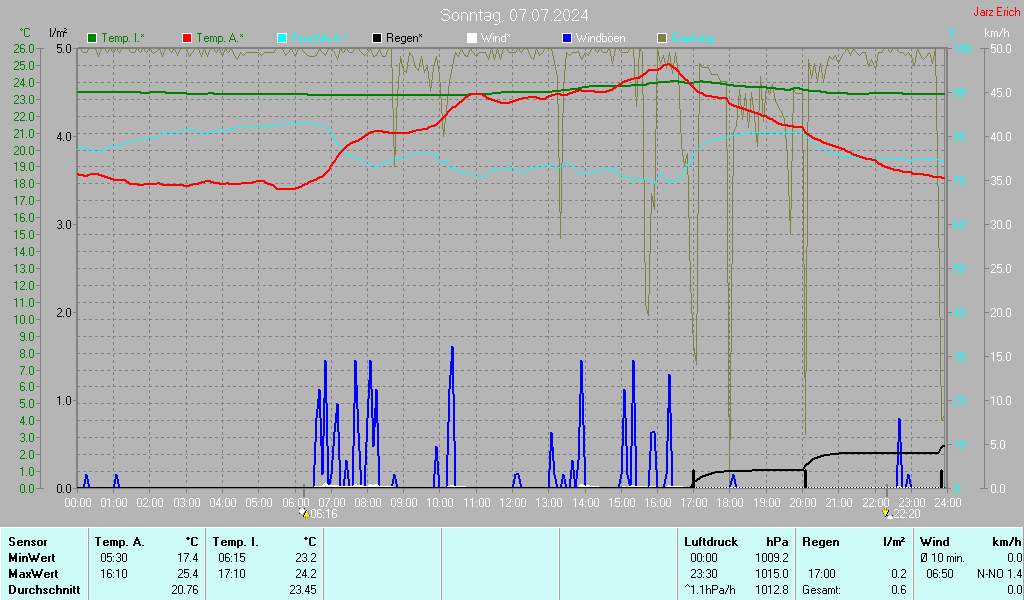This screenshot has height=600, width=1024.
Task: Click the wind direction value 'N-NO 1.4'
Action: (x=999, y=574)
